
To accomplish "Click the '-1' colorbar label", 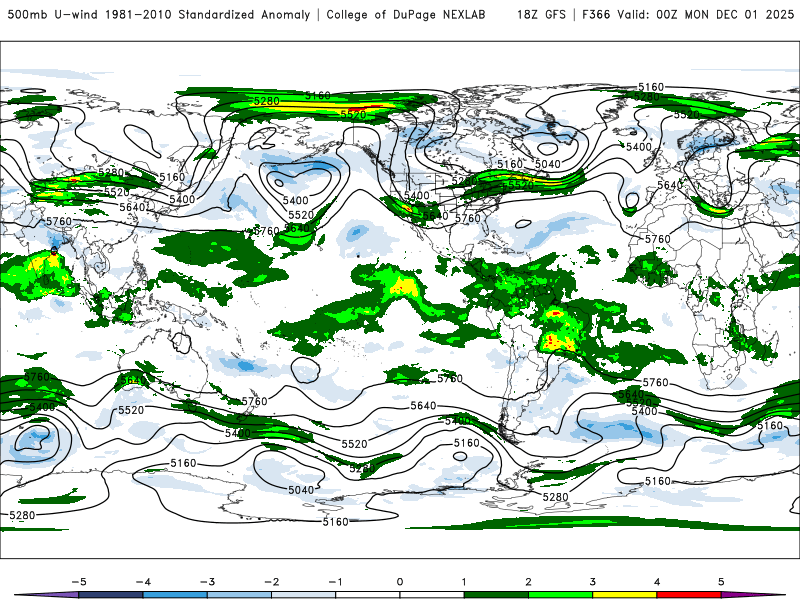I will [335, 582].
